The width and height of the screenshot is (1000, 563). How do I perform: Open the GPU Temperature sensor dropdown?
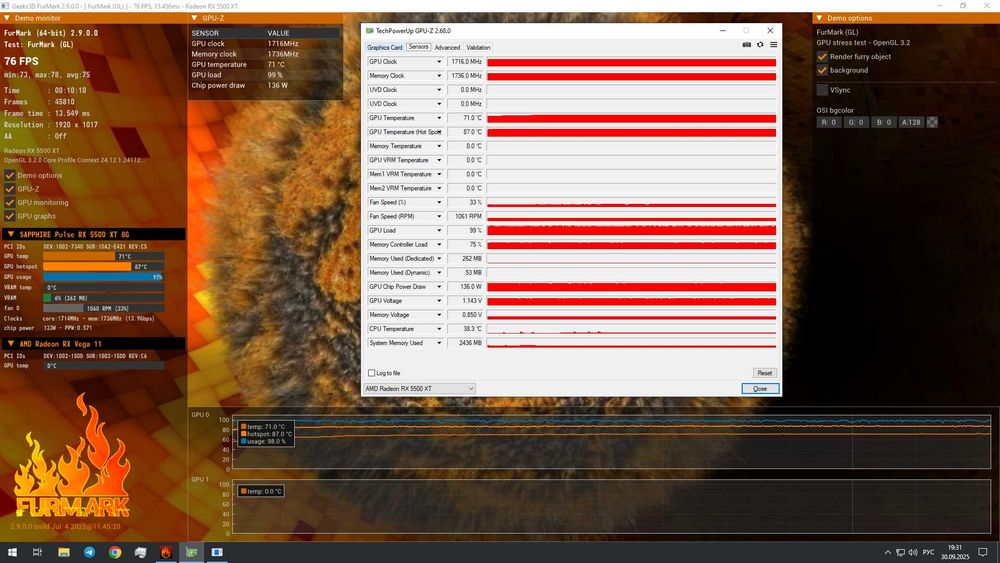coord(439,118)
